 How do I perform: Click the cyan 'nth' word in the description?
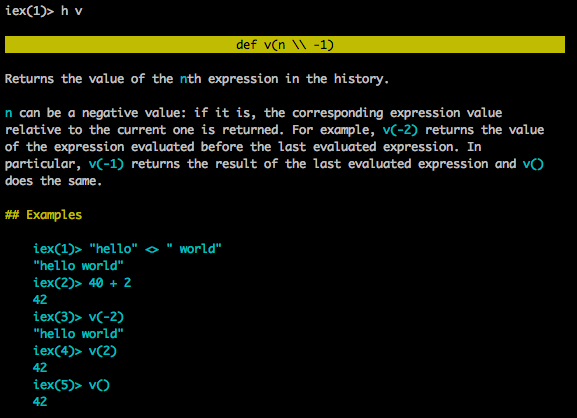[190, 79]
